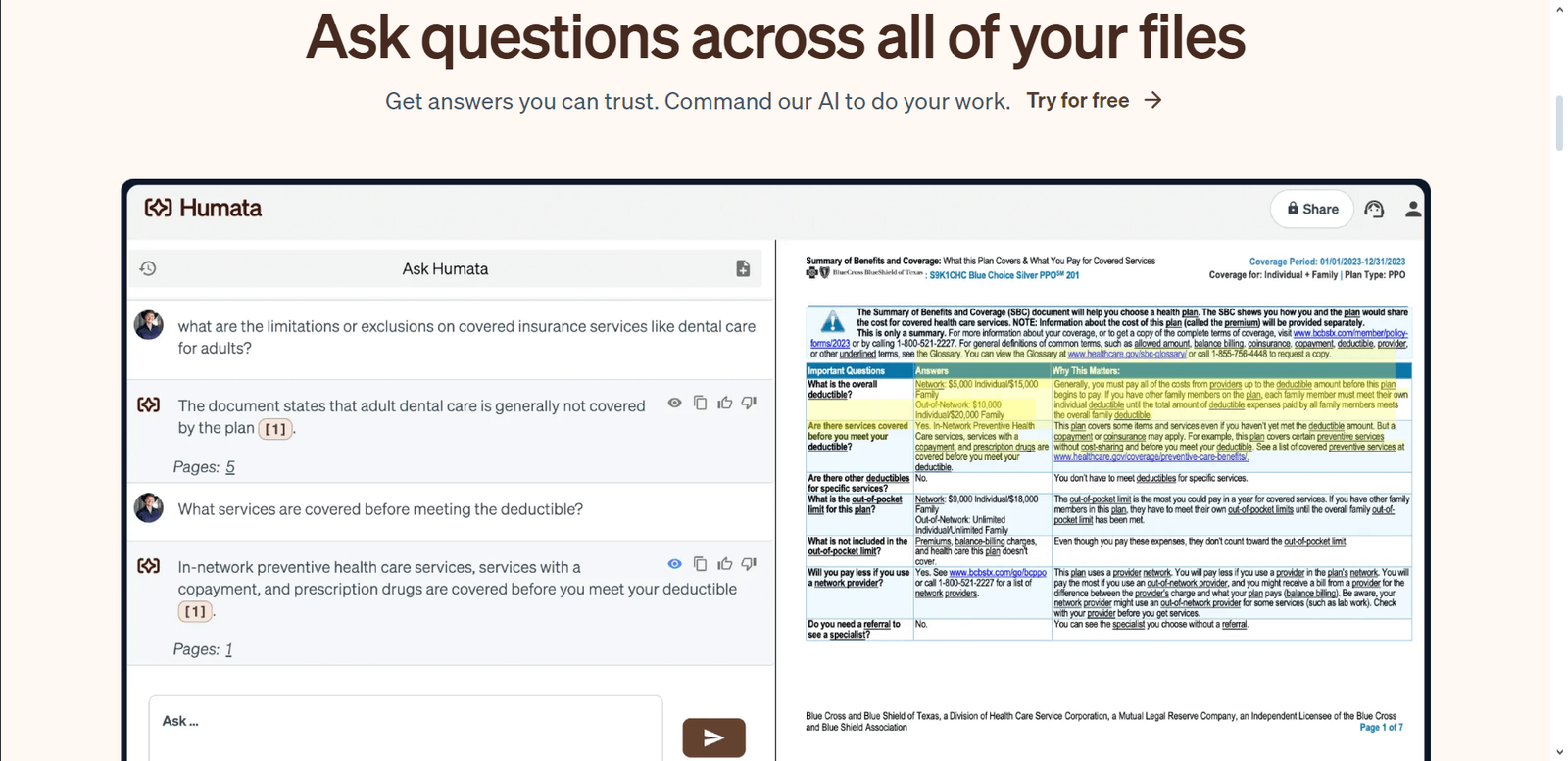The width and height of the screenshot is (1568, 761).
Task: Click the warning triangle icon in document
Action: pos(832,321)
